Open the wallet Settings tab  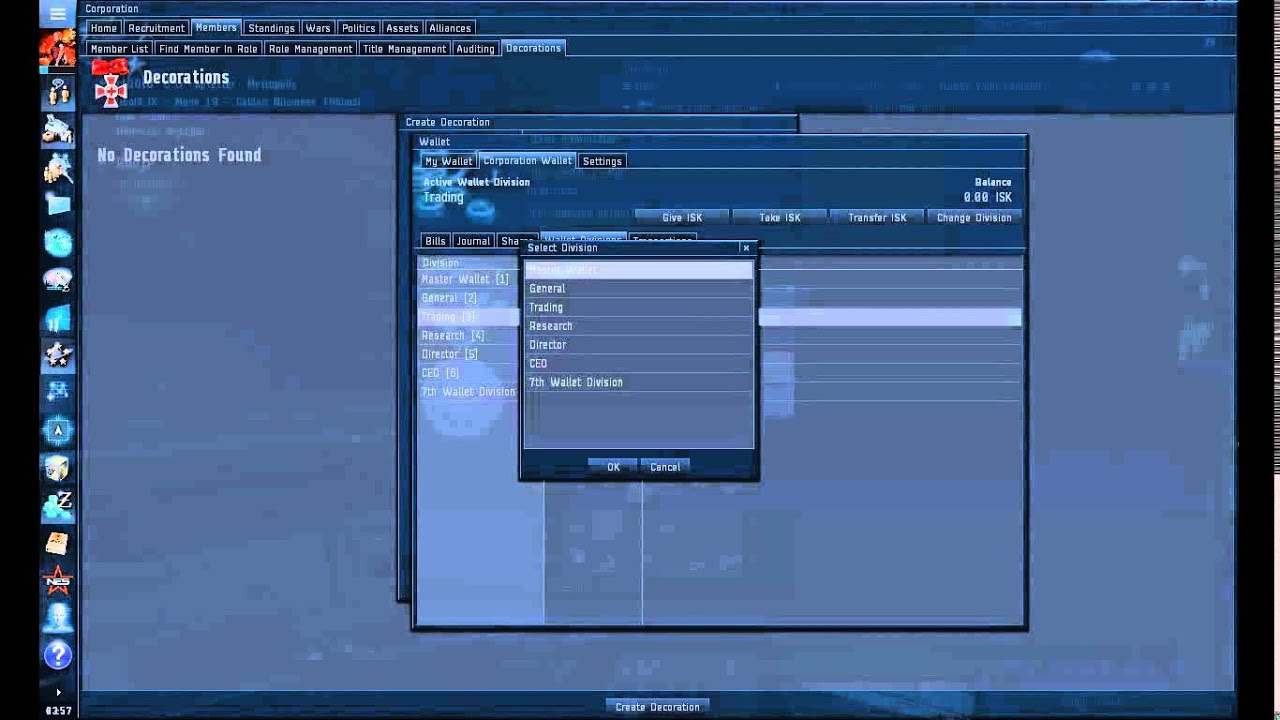click(602, 161)
